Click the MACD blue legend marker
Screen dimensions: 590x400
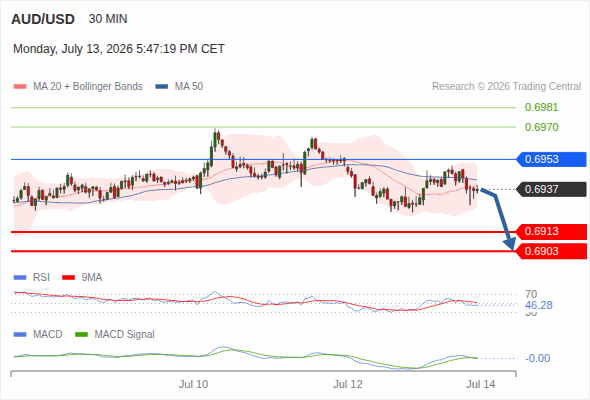pyautogui.click(x=20, y=335)
